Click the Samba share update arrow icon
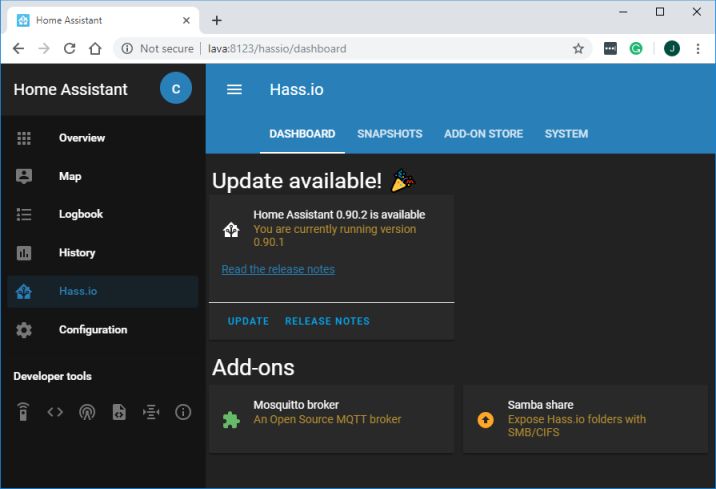Image resolution: width=716 pixels, height=489 pixels. tap(485, 420)
